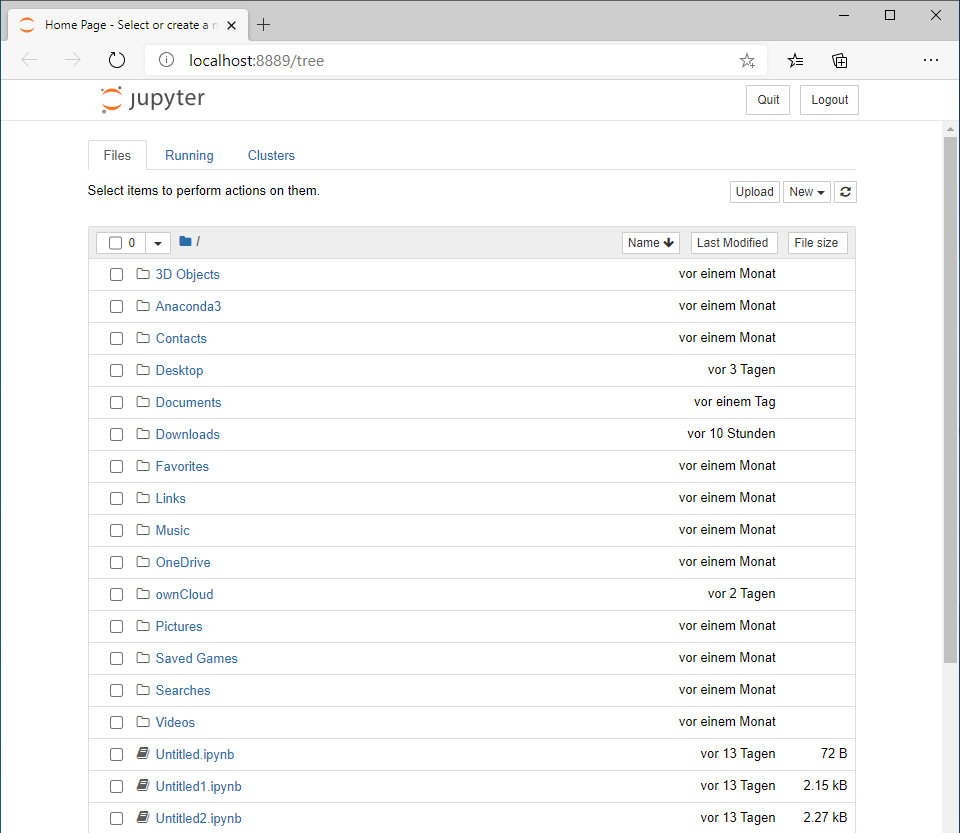This screenshot has height=833, width=960.
Task: Click the root folder icon in breadcrumb
Action: [x=185, y=241]
